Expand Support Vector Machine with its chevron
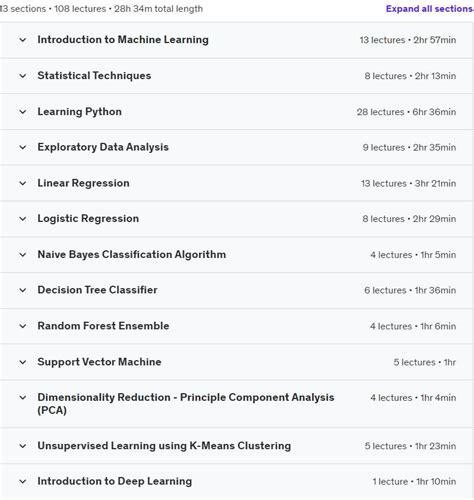 coord(23,362)
